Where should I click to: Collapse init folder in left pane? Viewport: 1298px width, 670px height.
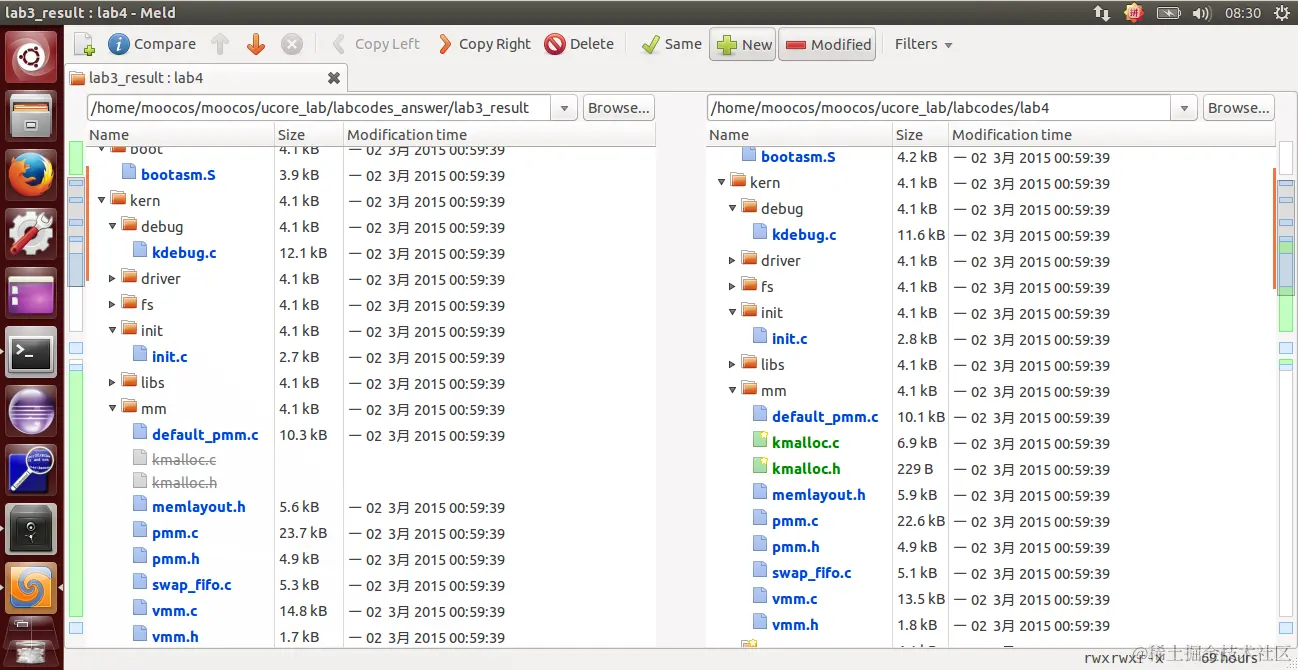tap(113, 331)
